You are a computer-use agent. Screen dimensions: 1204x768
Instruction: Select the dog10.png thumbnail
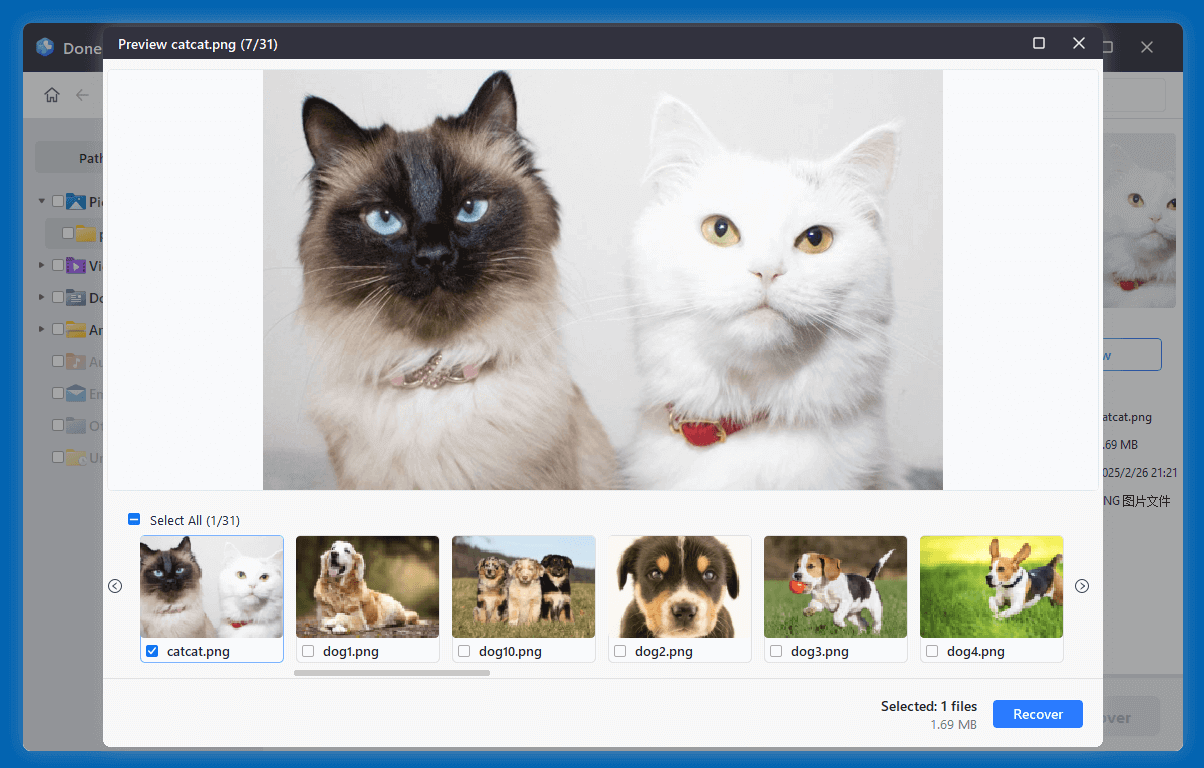pyautogui.click(x=523, y=587)
